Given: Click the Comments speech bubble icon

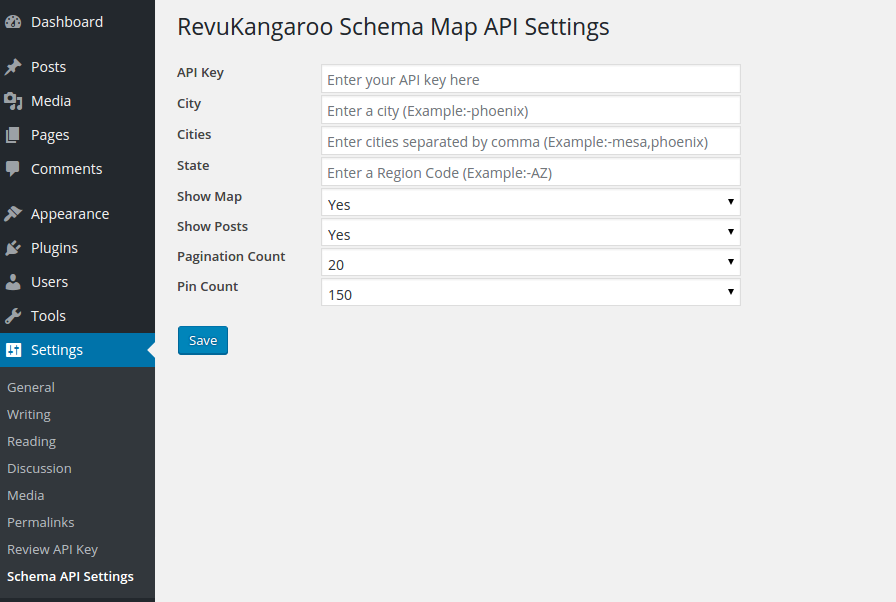Looking at the screenshot, I should click(x=13, y=168).
